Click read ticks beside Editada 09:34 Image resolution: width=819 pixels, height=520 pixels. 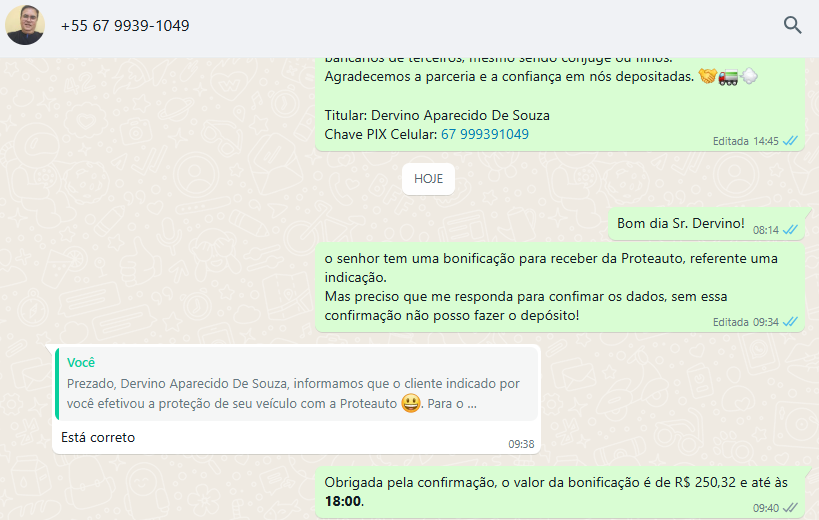(x=790, y=322)
